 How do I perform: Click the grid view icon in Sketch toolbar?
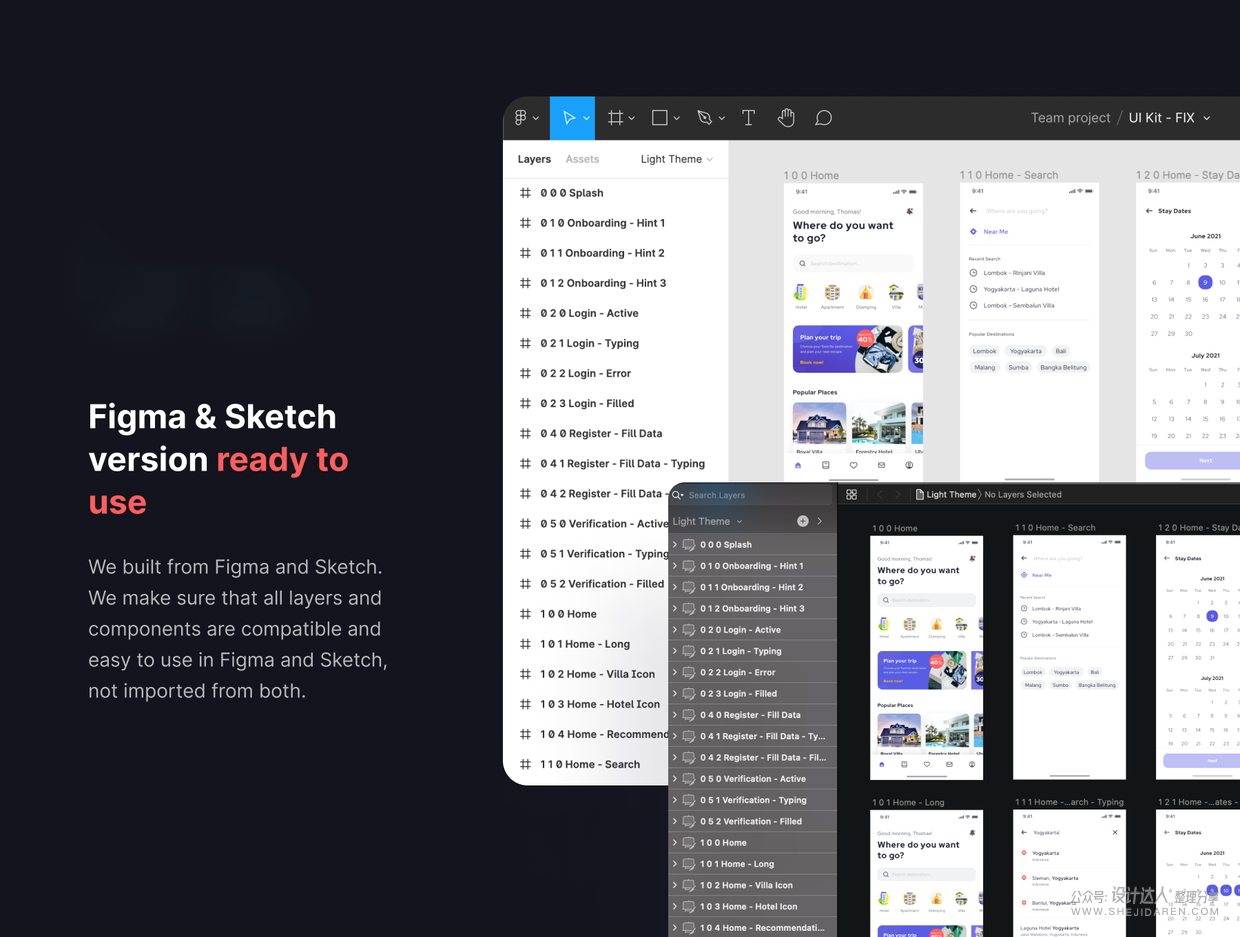851,495
